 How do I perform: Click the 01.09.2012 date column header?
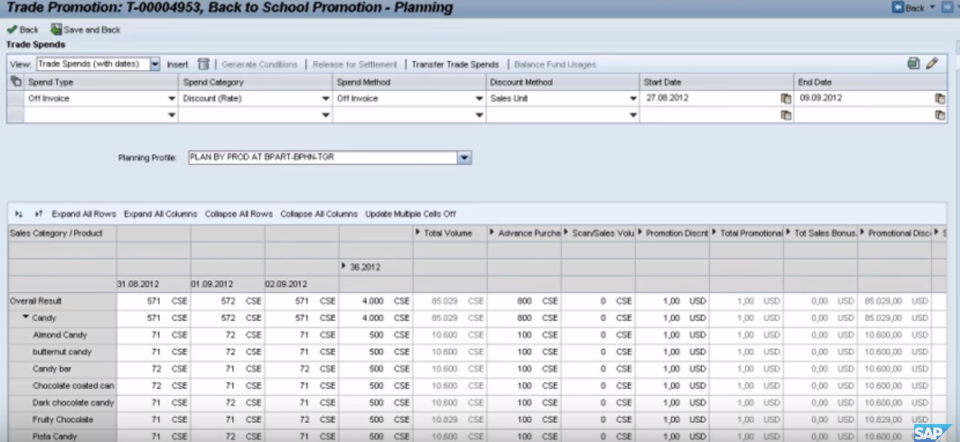click(x=212, y=284)
